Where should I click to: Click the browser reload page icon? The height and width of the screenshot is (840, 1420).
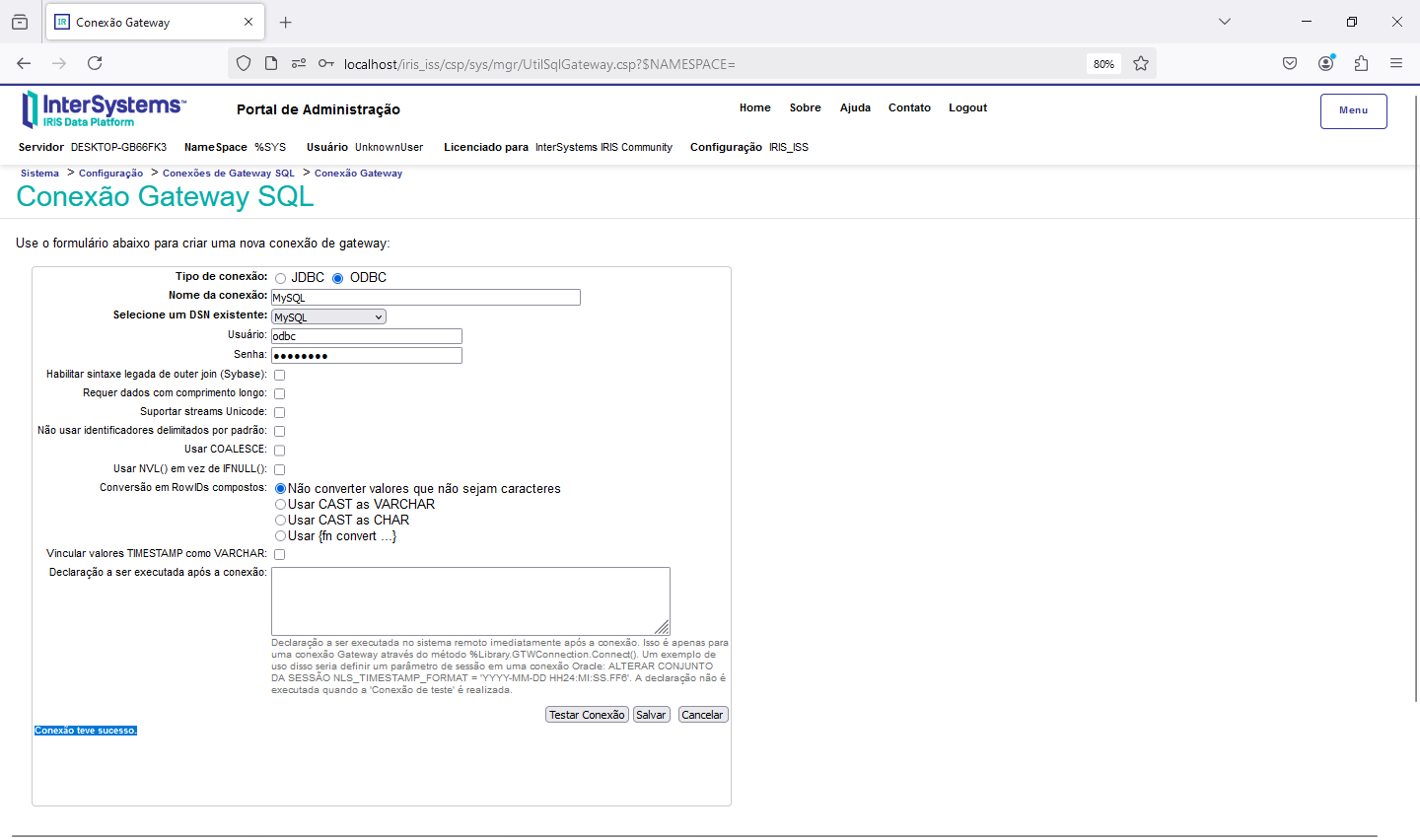95,63
